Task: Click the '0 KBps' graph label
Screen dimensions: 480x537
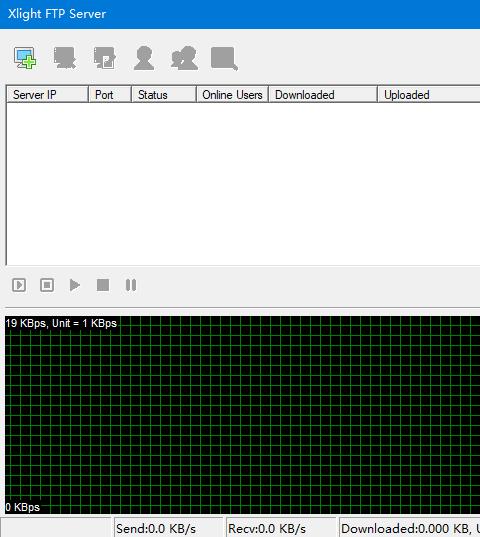Action: (x=23, y=507)
